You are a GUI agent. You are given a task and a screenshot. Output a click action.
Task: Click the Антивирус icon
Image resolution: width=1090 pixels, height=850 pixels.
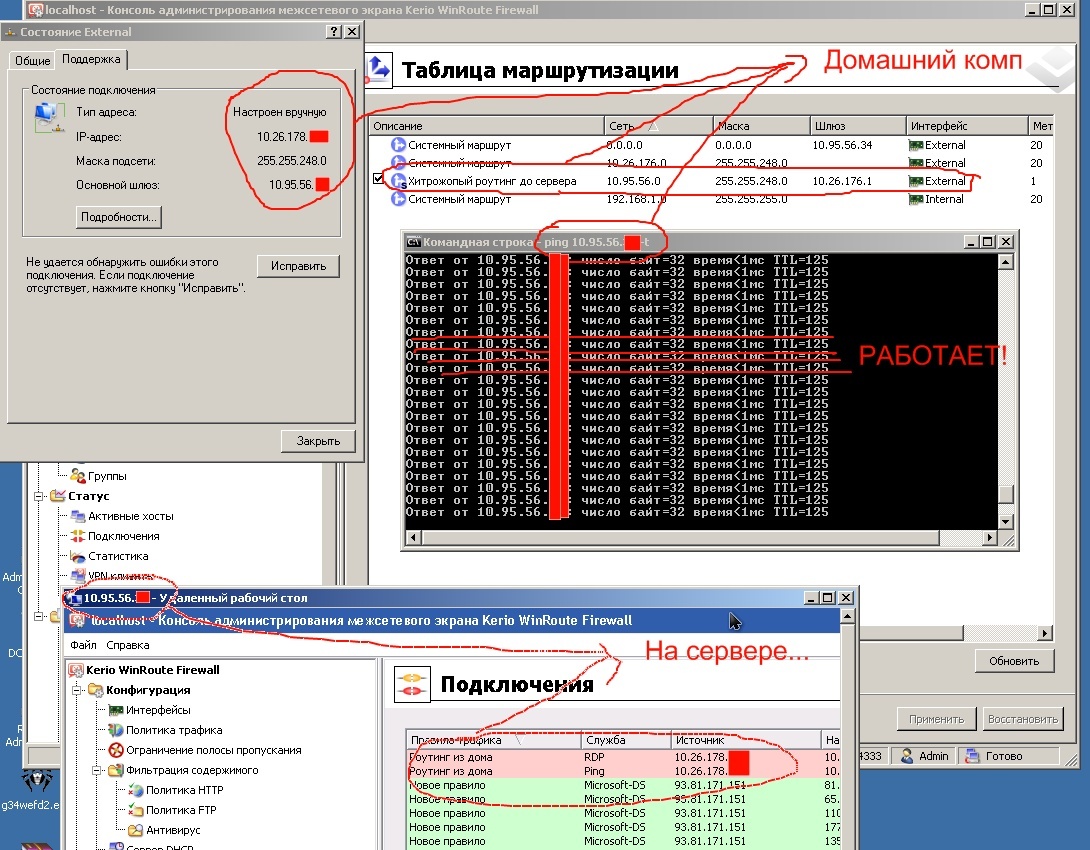tap(136, 830)
